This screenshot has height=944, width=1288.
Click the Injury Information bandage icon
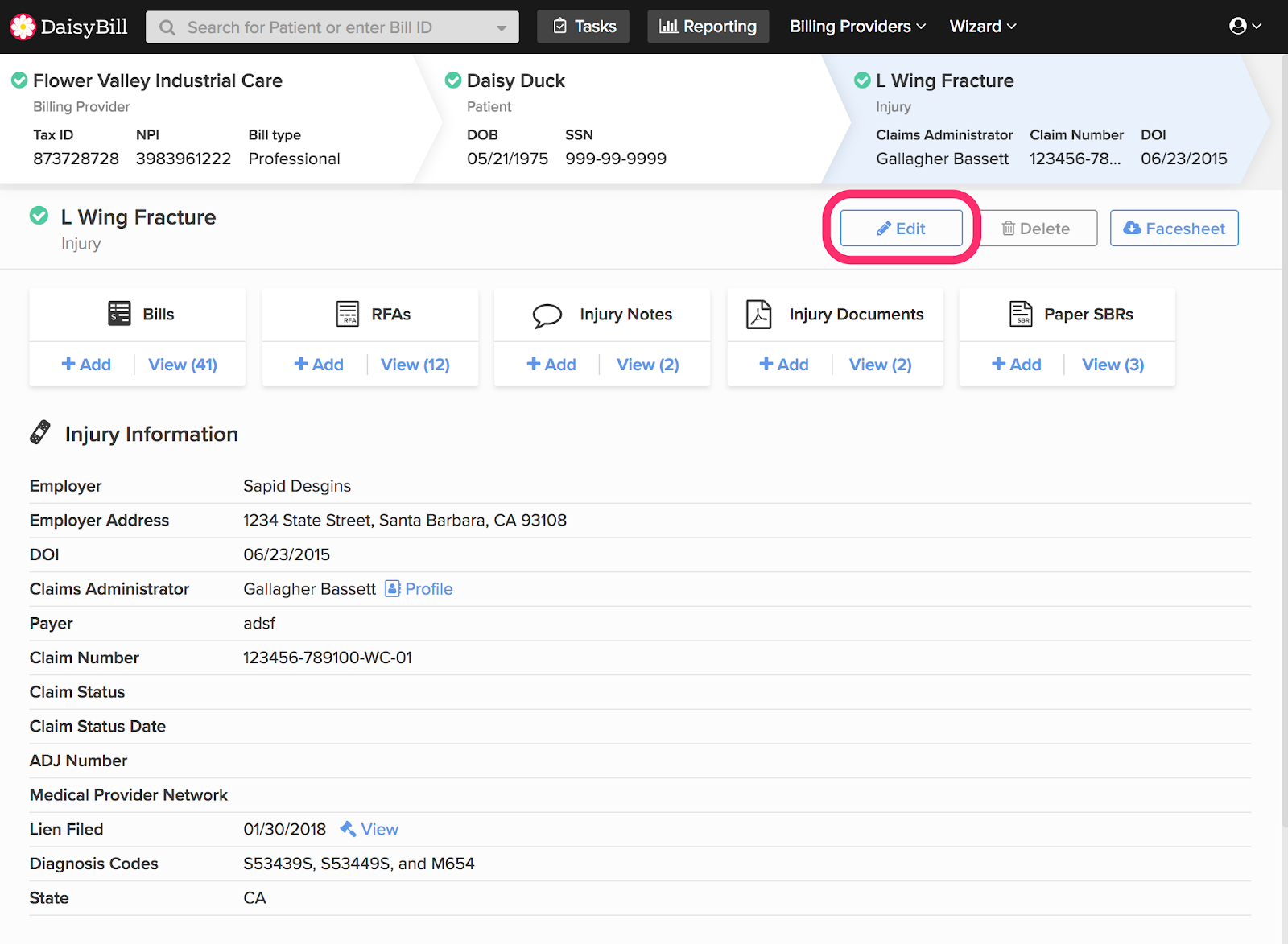pos(40,432)
